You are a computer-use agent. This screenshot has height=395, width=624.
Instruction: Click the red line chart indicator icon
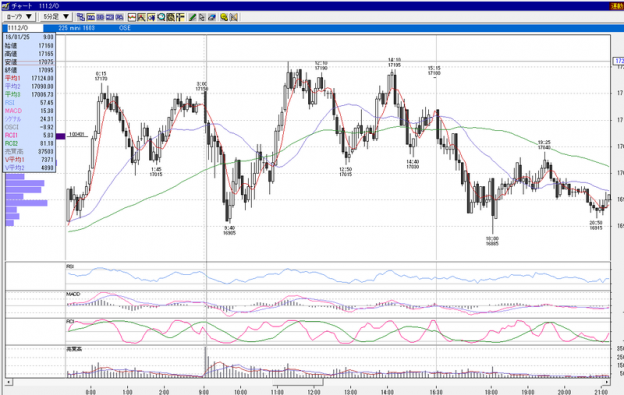click(132, 17)
